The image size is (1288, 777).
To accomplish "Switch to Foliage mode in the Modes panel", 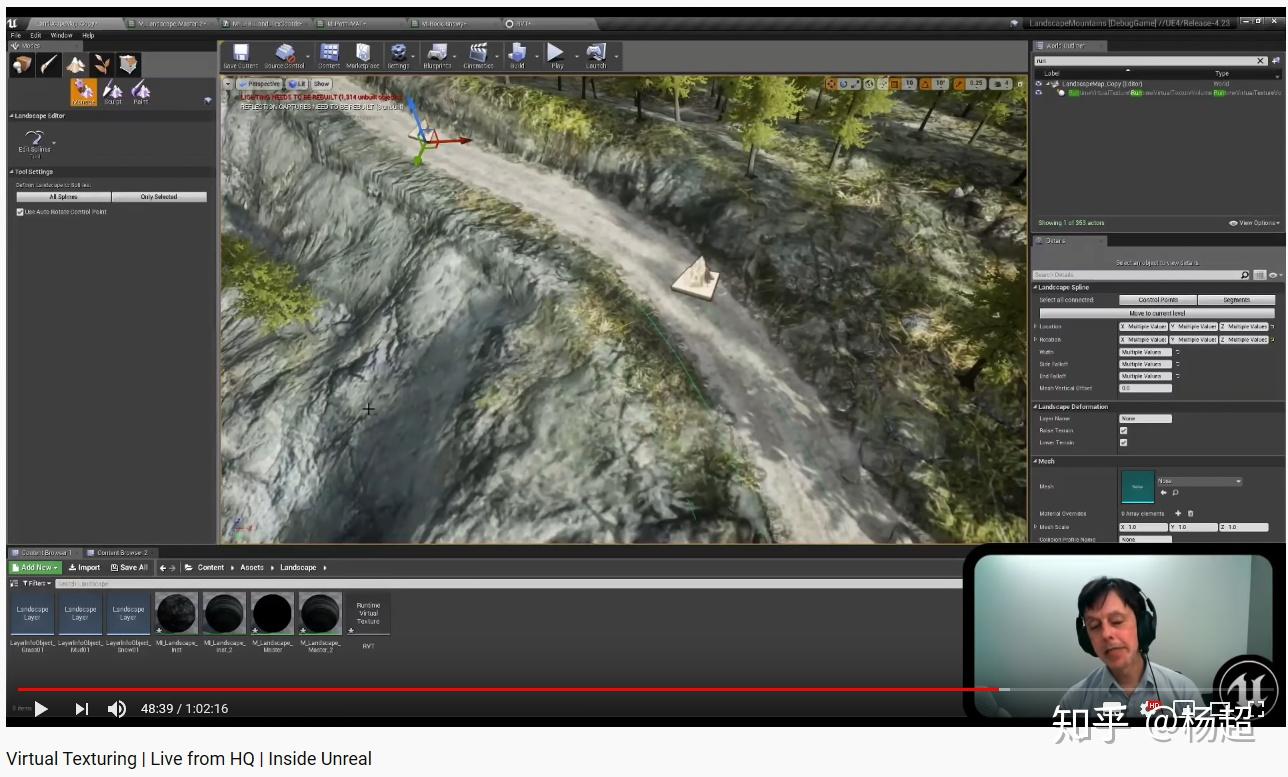I will click(x=102, y=64).
